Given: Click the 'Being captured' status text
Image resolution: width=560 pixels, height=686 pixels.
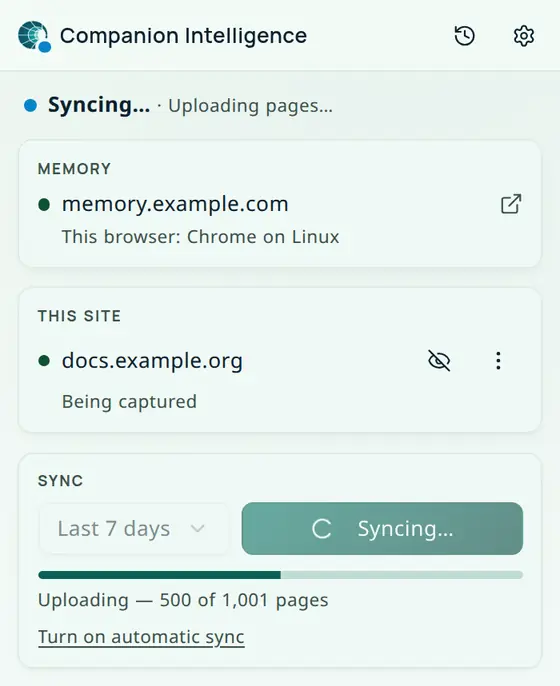Looking at the screenshot, I should 129,402.
